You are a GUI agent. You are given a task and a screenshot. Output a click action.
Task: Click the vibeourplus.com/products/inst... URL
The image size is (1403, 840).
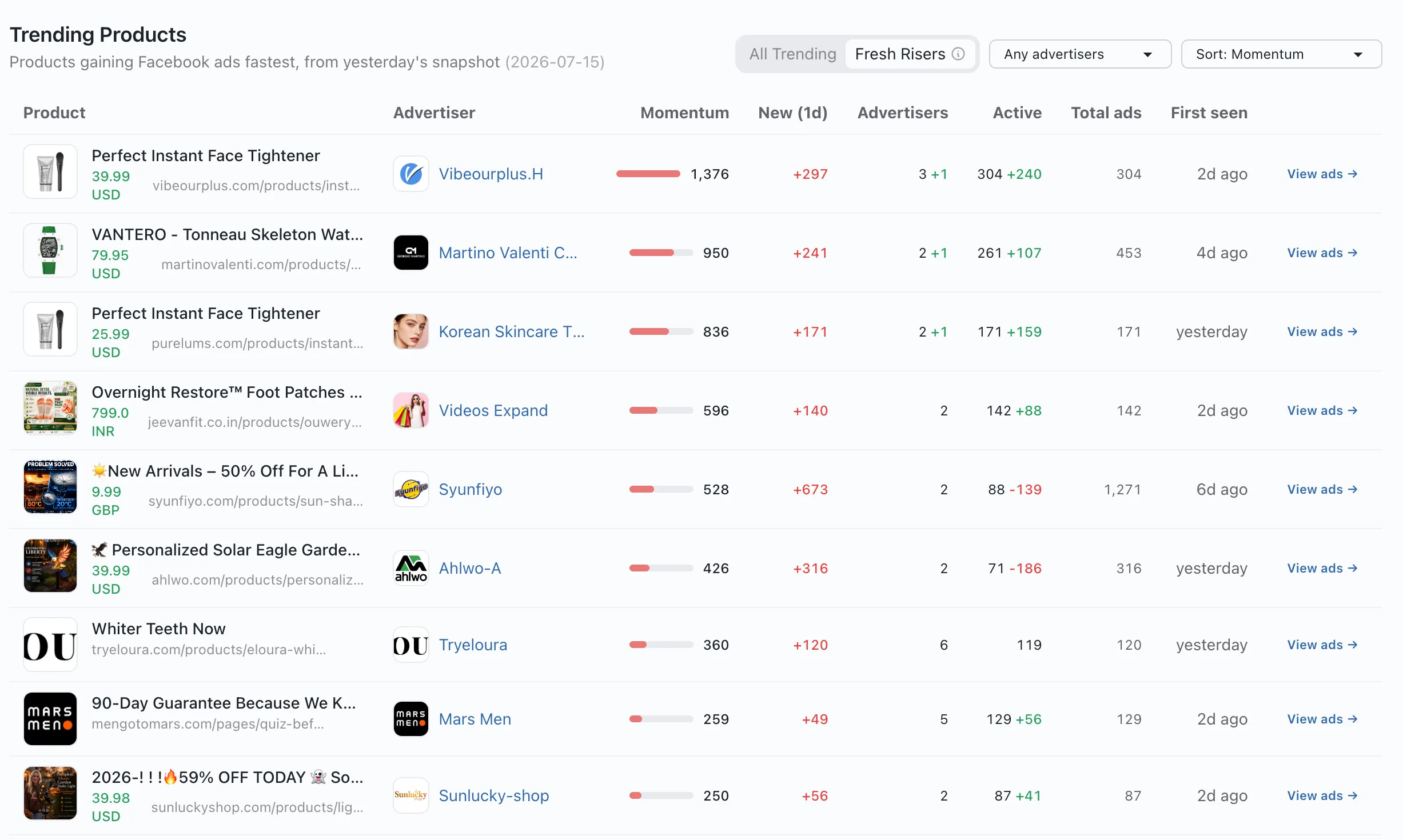point(256,186)
